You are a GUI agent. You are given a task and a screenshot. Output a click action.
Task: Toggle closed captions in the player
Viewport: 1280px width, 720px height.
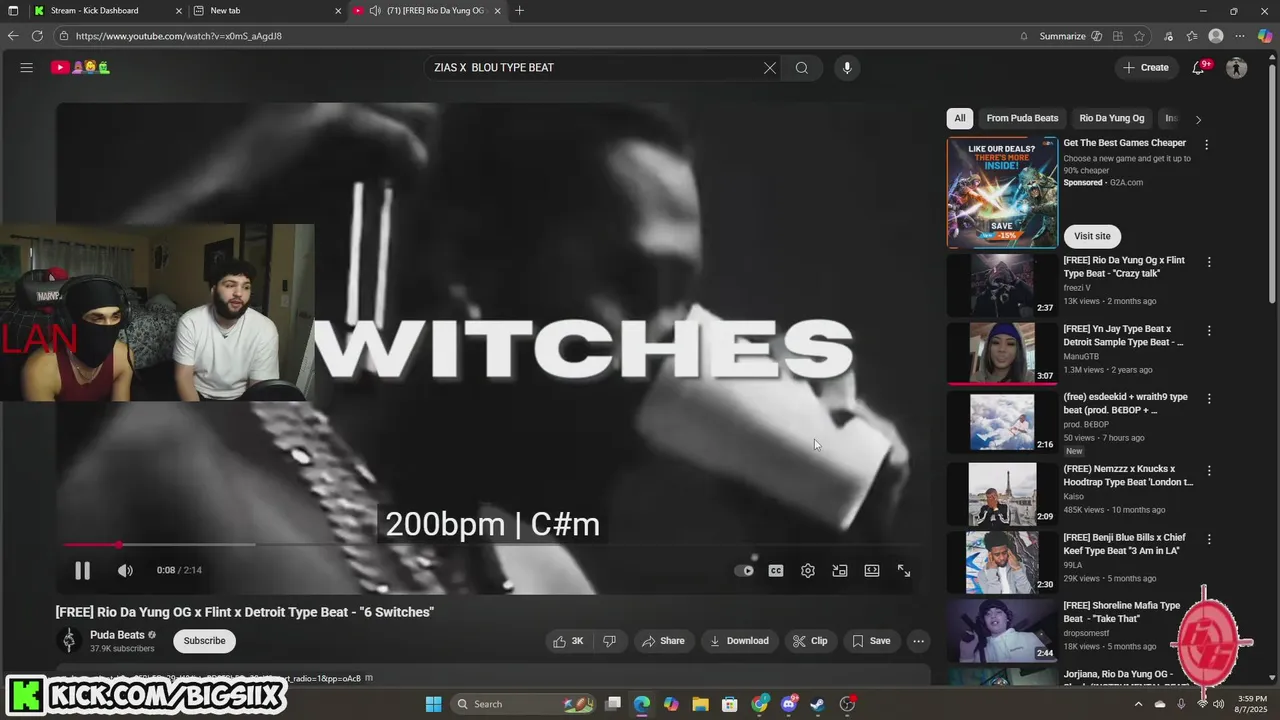tap(776, 571)
